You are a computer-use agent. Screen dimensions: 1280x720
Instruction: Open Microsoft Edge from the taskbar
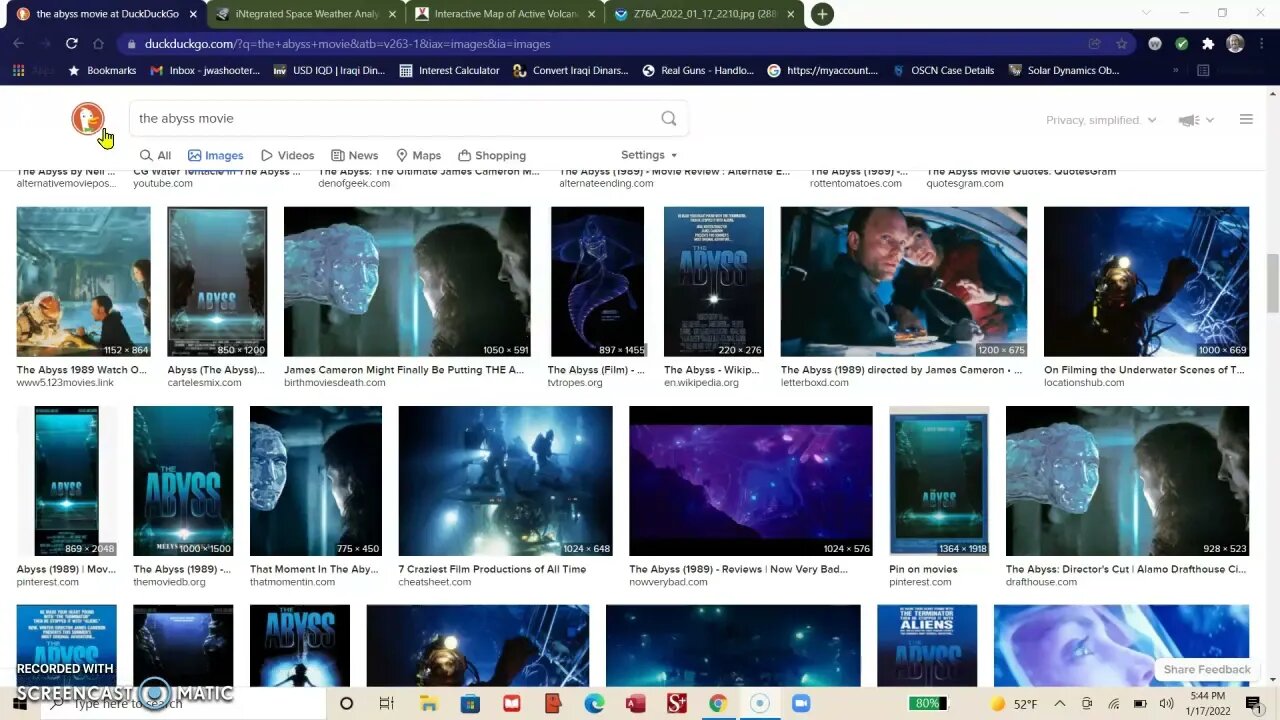(594, 704)
